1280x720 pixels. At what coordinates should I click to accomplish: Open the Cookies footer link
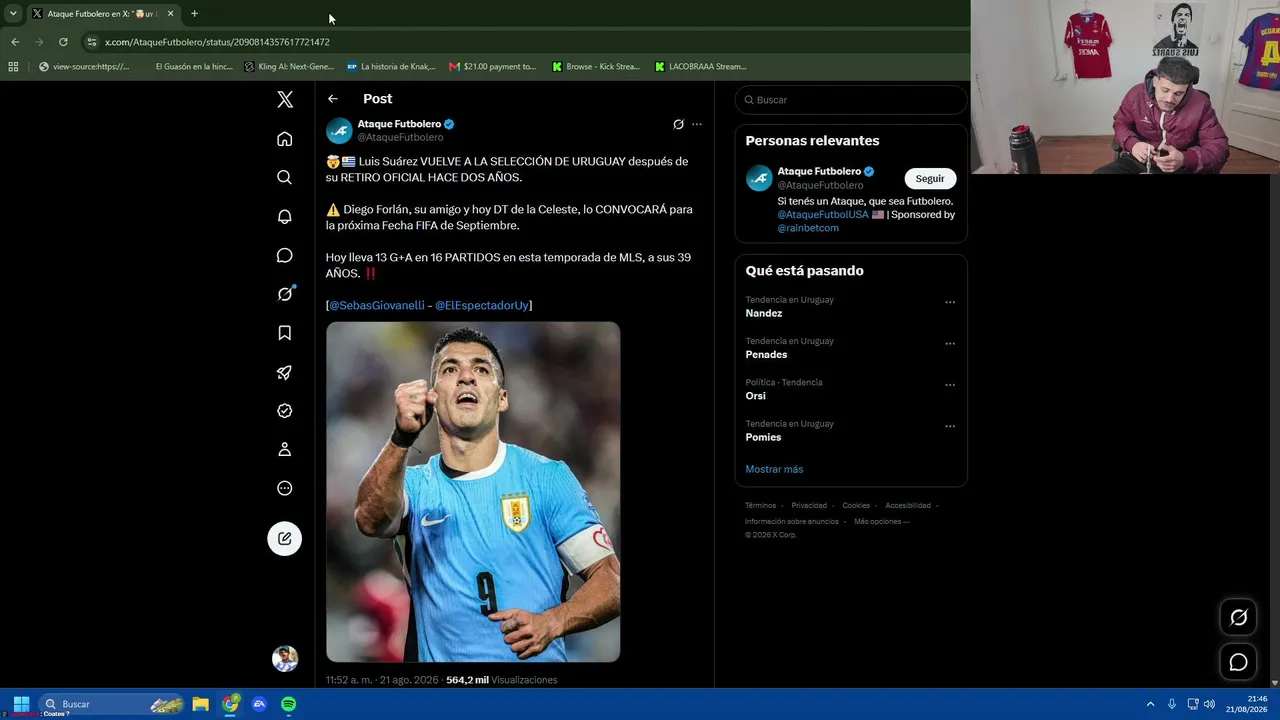856,506
